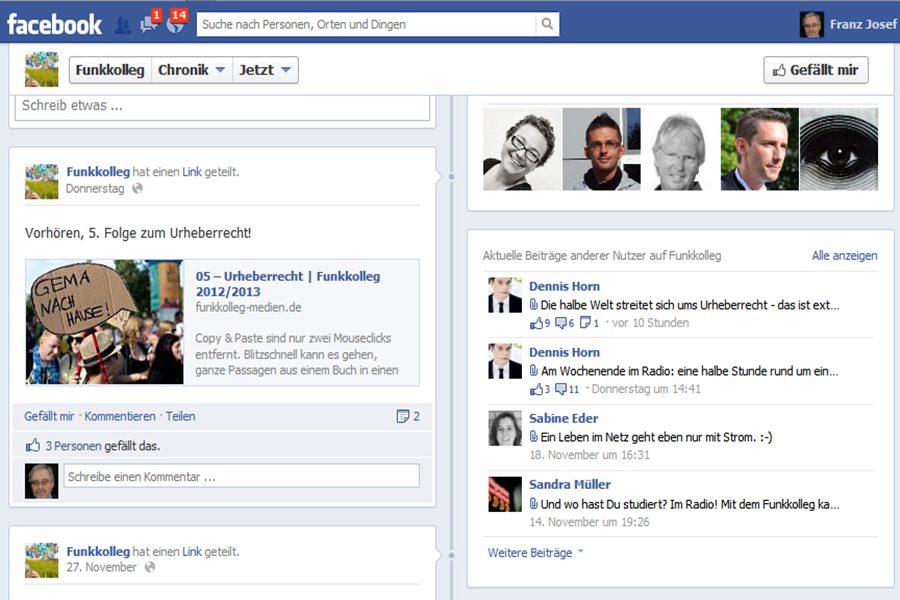Like the page with Gefällt mir button
This screenshot has width=900, height=600.
pyautogui.click(x=815, y=70)
